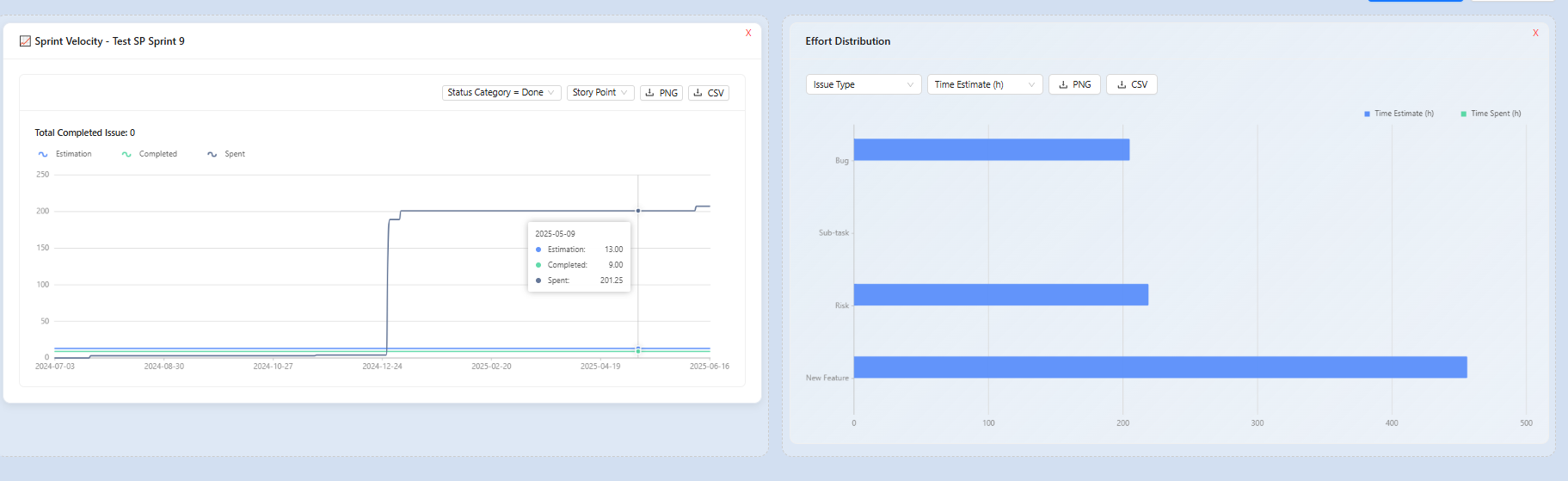Close the Sprint Velocity panel

point(748,34)
